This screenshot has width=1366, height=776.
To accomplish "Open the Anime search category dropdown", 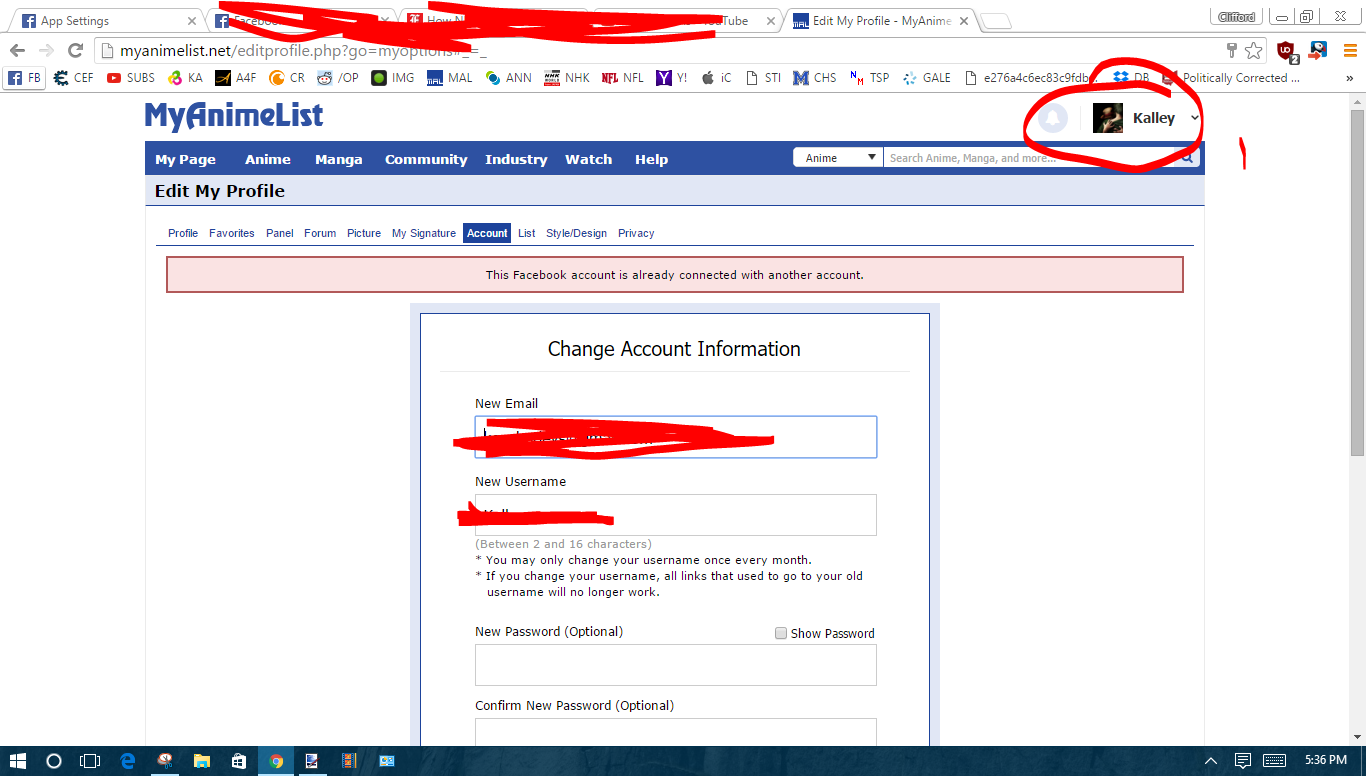I will click(x=838, y=158).
